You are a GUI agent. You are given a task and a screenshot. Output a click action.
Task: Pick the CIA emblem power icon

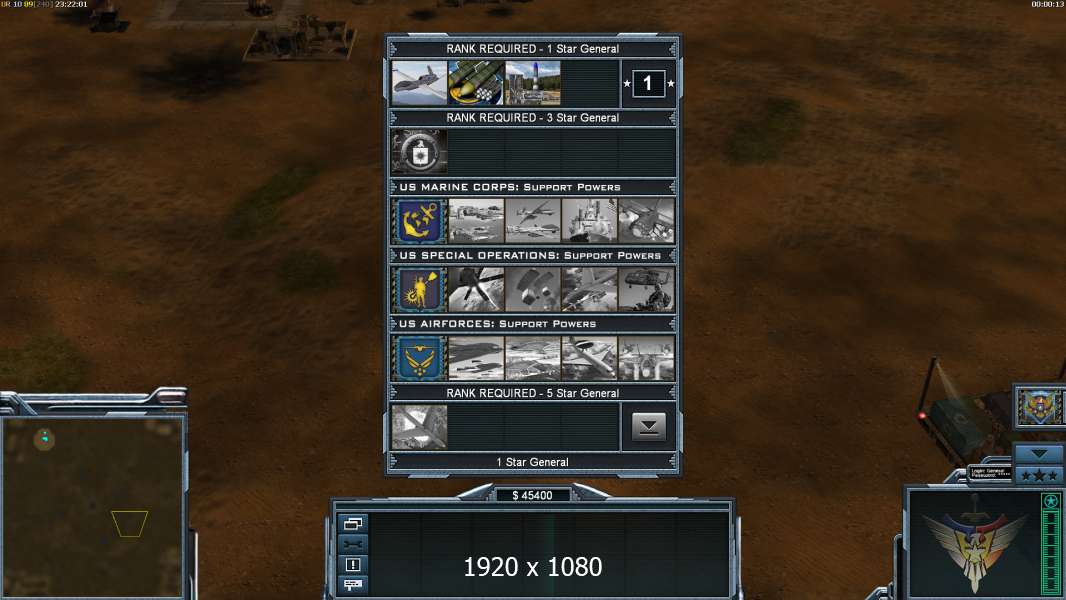point(419,152)
